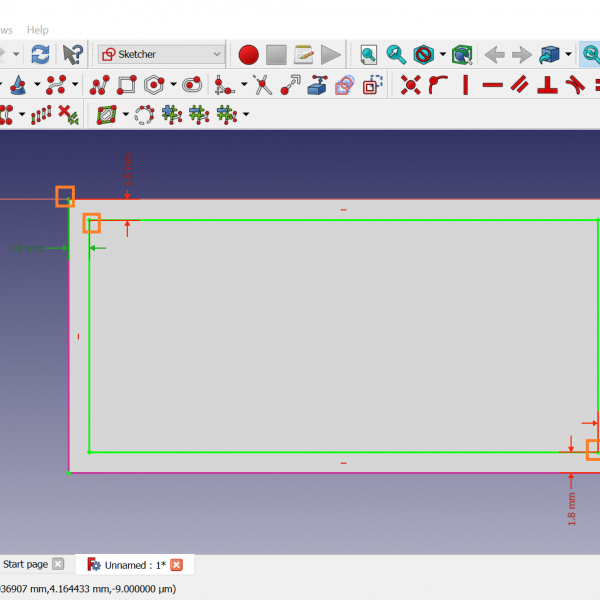The width and height of the screenshot is (600, 600).
Task: Click the 1.8 mm vertical dimension label
Action: coord(572,509)
